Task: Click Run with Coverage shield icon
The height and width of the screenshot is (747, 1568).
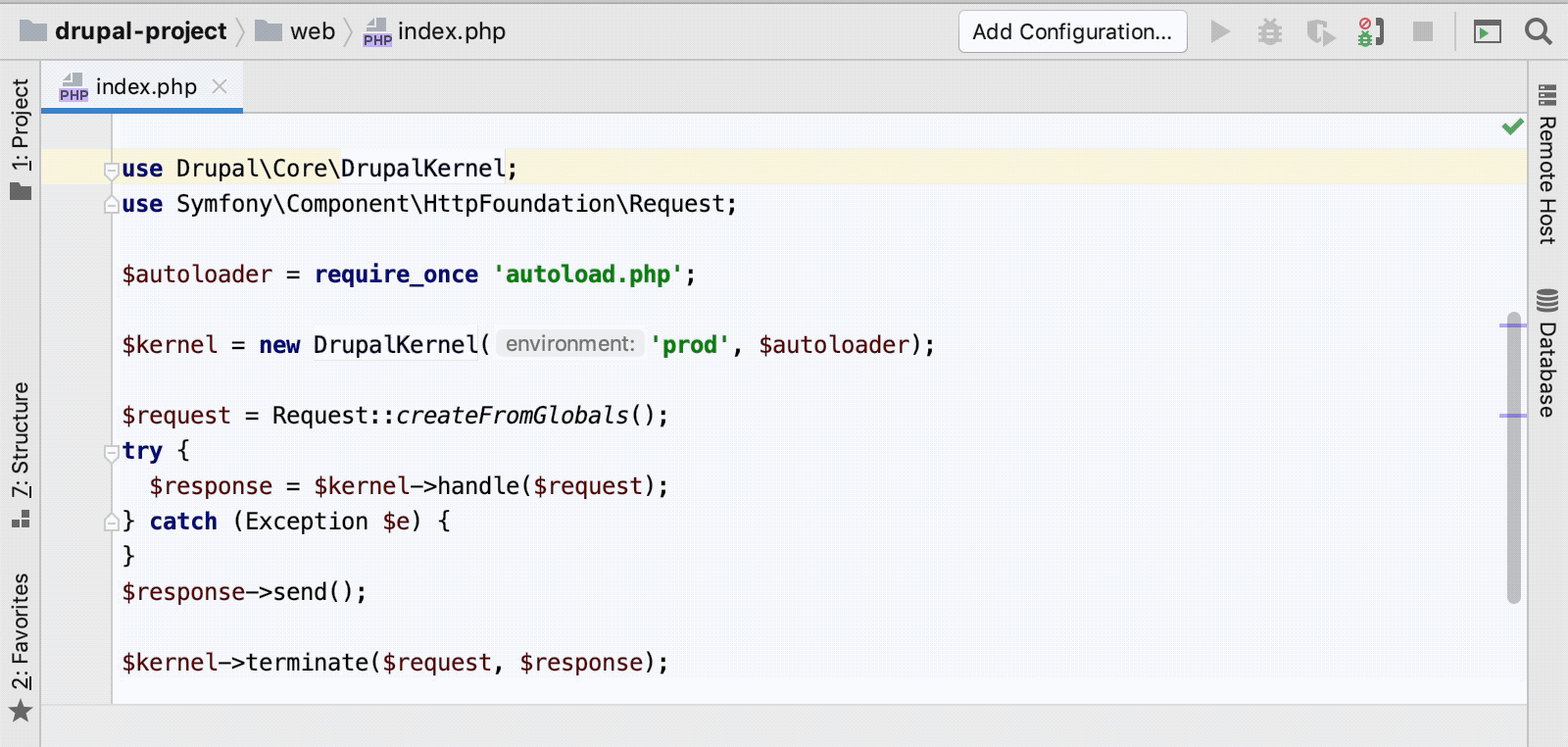Action: point(1320,32)
